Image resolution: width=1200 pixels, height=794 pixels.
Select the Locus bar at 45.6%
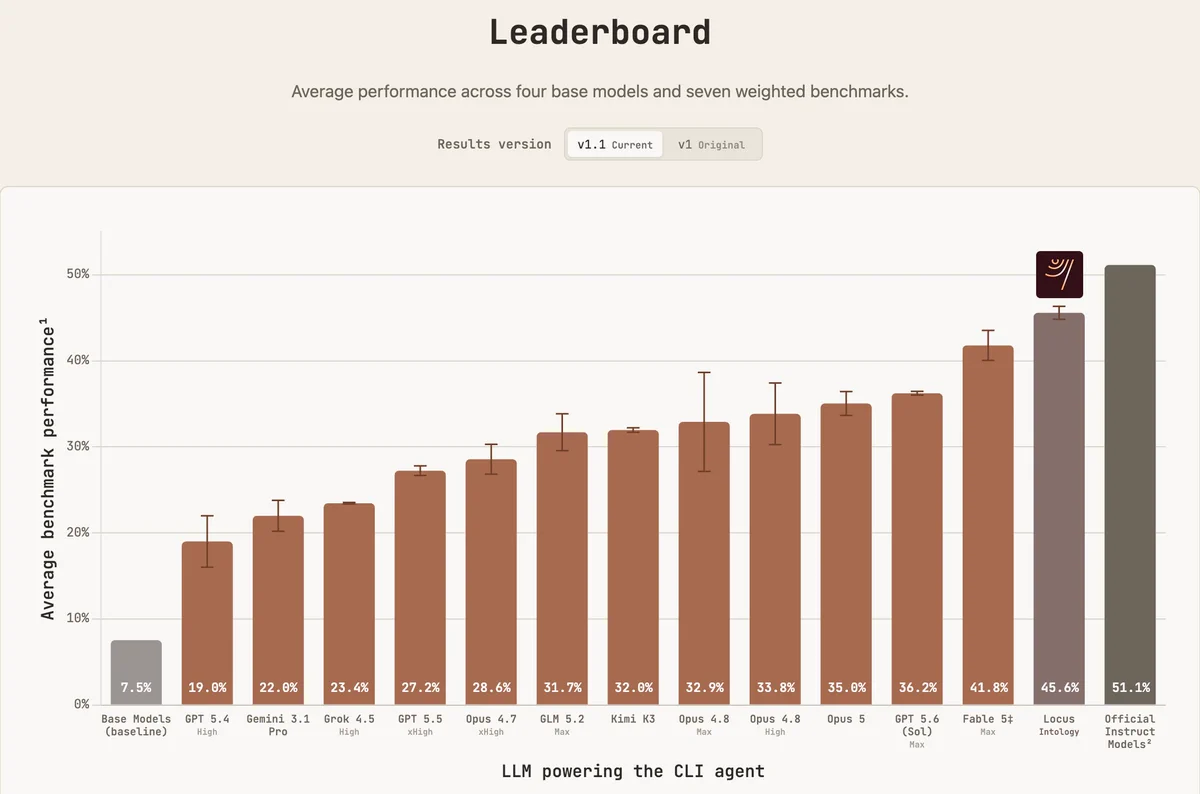coord(1059,509)
